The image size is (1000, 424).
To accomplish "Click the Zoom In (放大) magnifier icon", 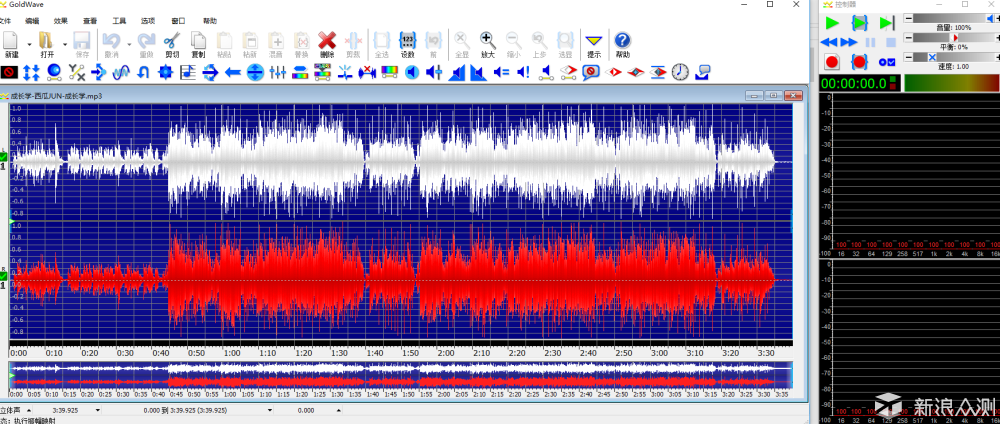I will click(488, 45).
